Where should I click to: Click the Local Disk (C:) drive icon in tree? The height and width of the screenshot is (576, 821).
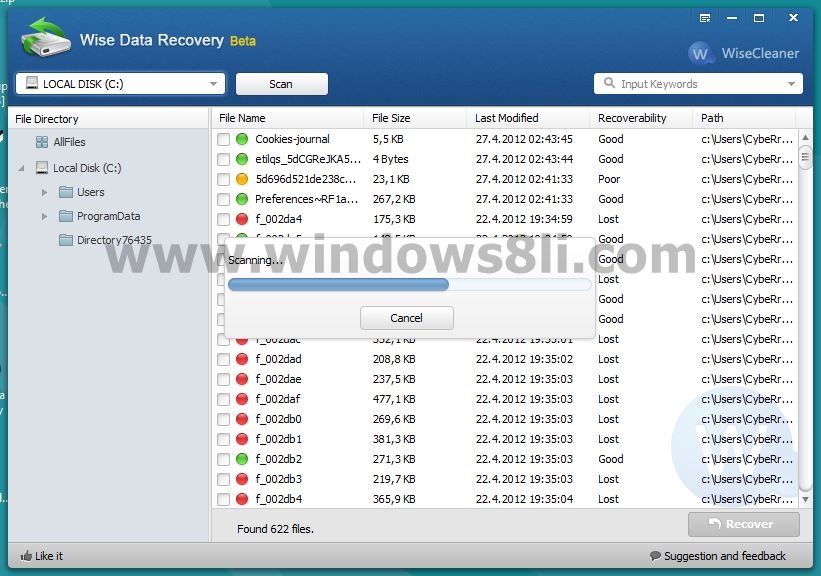click(x=42, y=168)
